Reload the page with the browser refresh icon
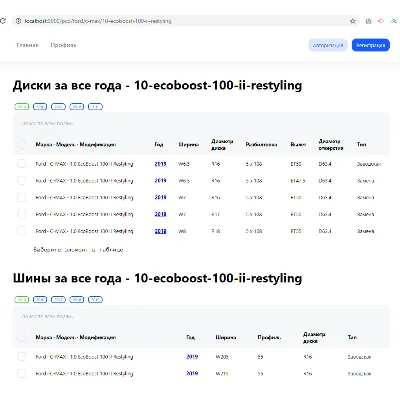 (x=3, y=21)
